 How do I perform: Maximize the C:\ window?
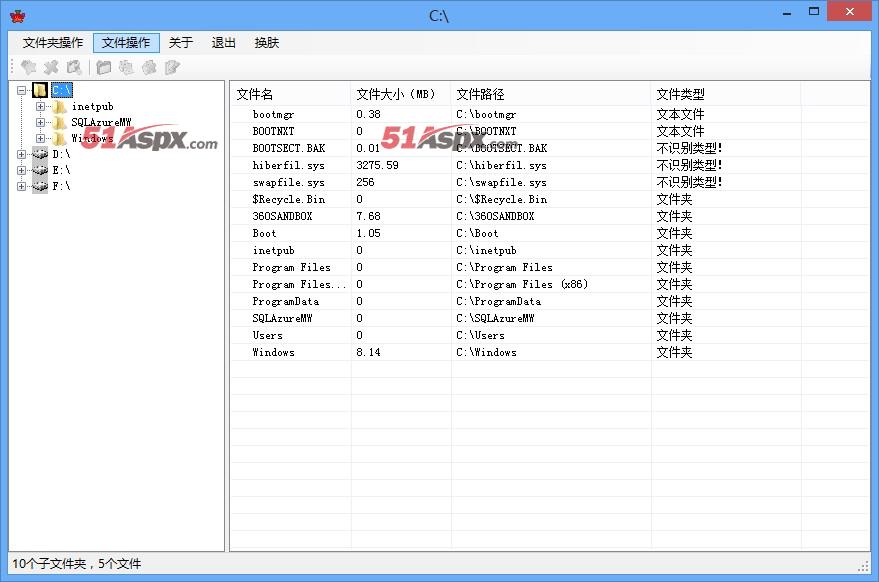814,11
